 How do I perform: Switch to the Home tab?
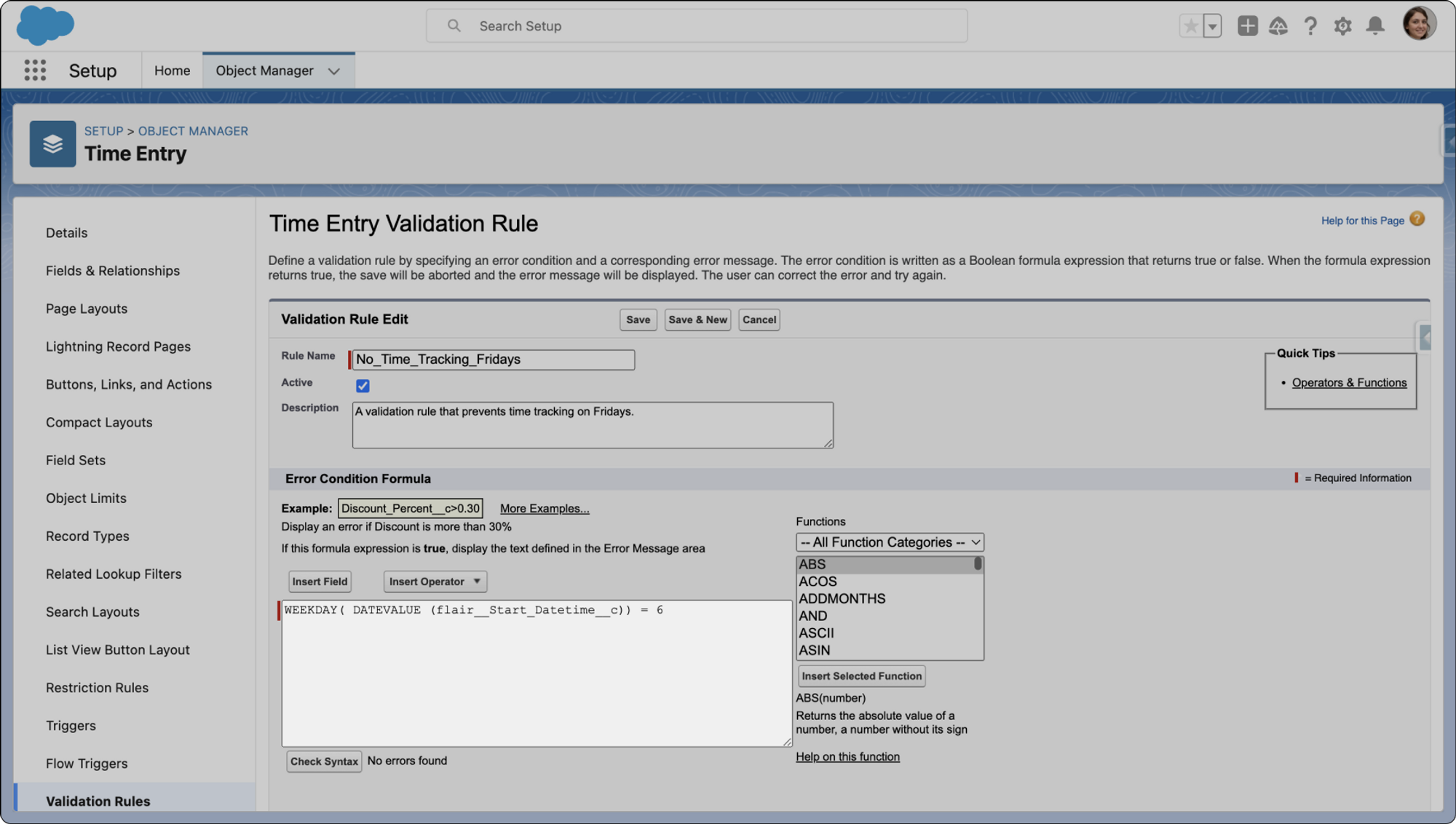point(172,71)
